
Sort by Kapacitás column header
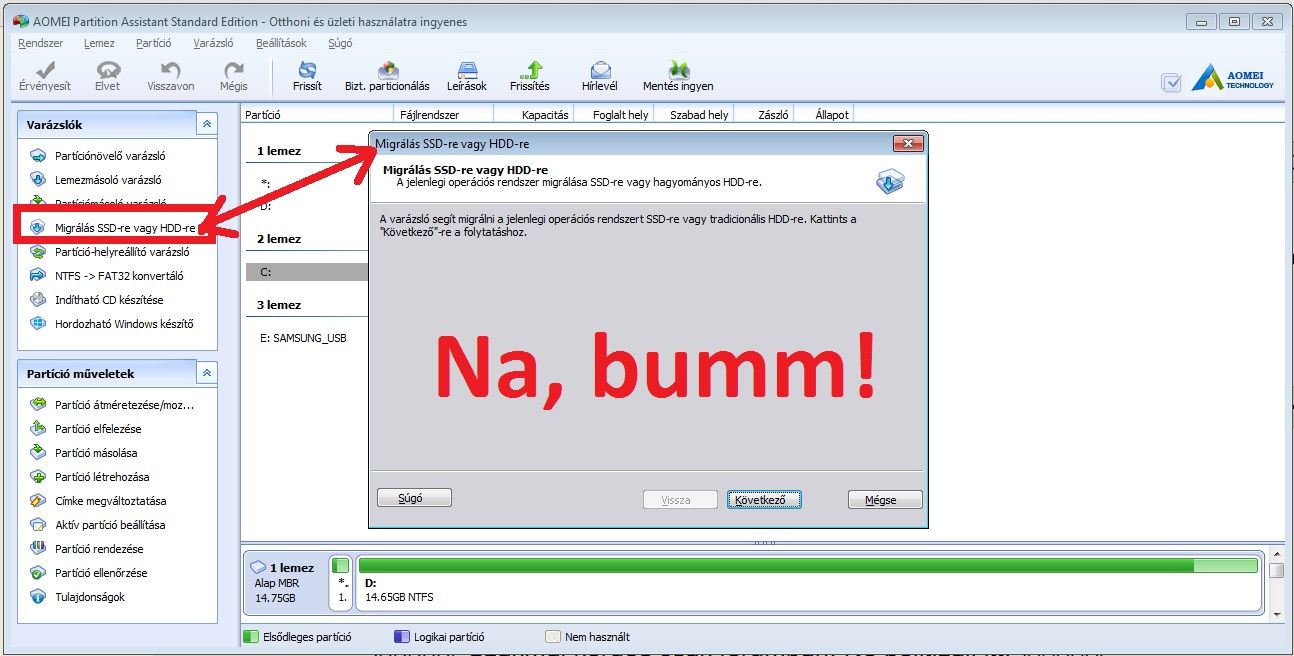click(533, 115)
